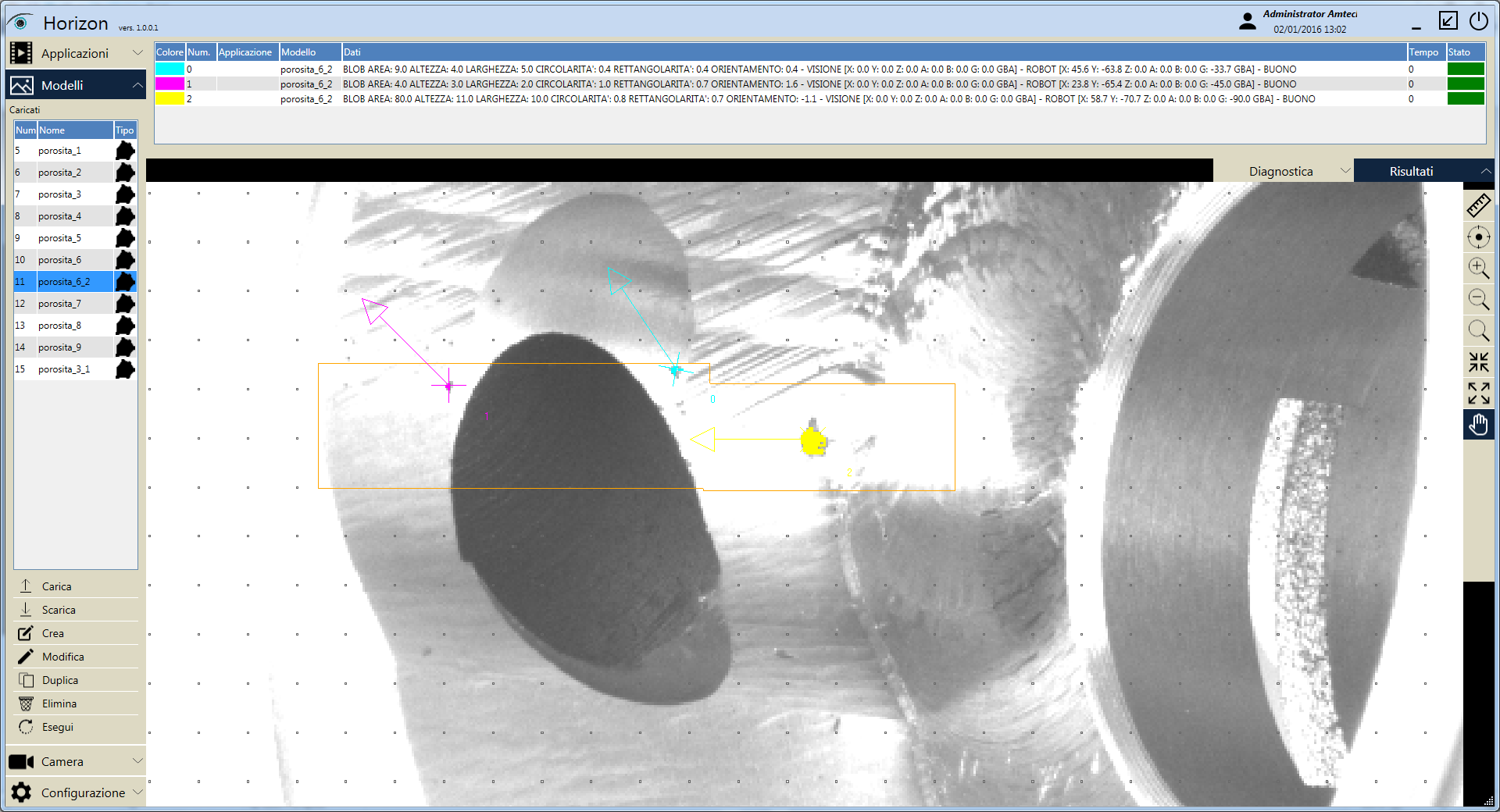This screenshot has height=812, width=1500.
Task: Click the Crea button
Action: pos(76,632)
